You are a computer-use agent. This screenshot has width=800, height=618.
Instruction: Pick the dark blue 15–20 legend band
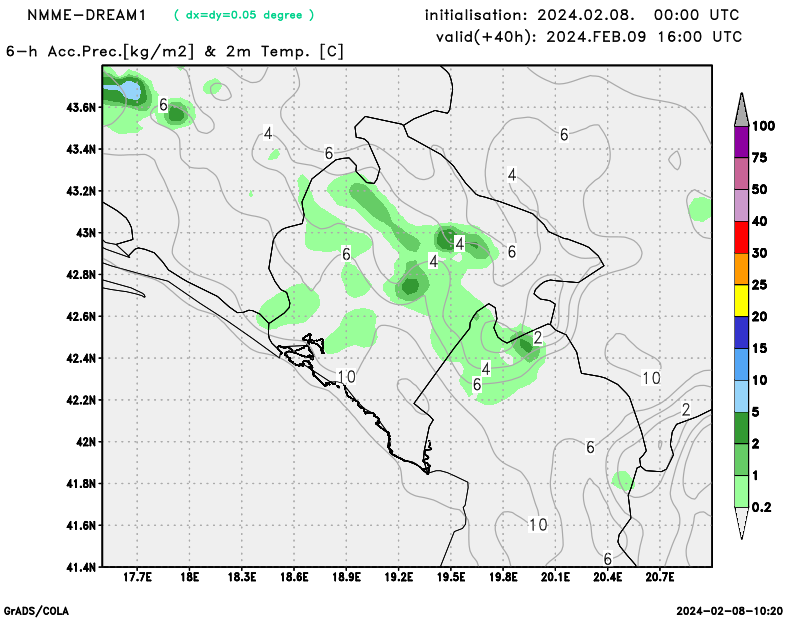pos(741,333)
